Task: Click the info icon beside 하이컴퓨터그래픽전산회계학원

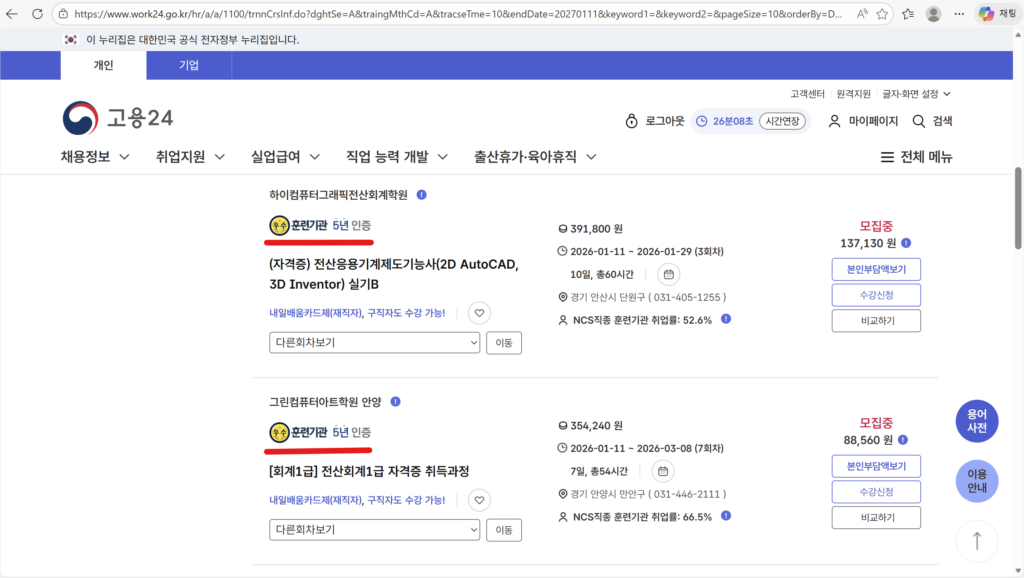Action: click(x=420, y=194)
